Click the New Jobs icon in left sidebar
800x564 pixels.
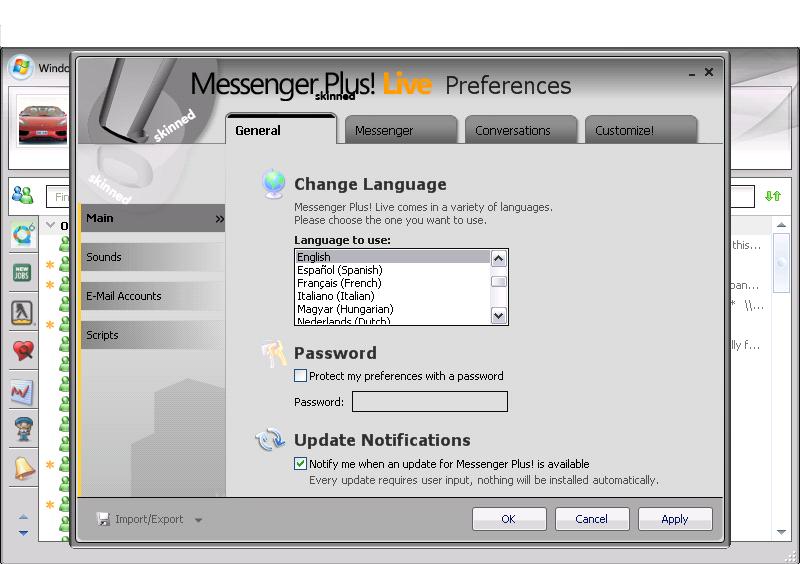[x=22, y=273]
